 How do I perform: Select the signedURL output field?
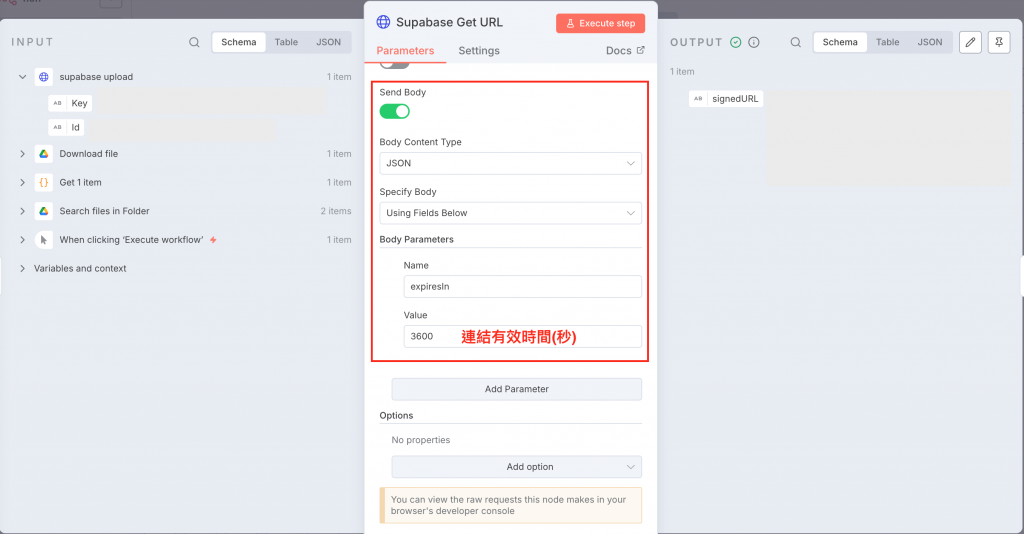(x=726, y=99)
